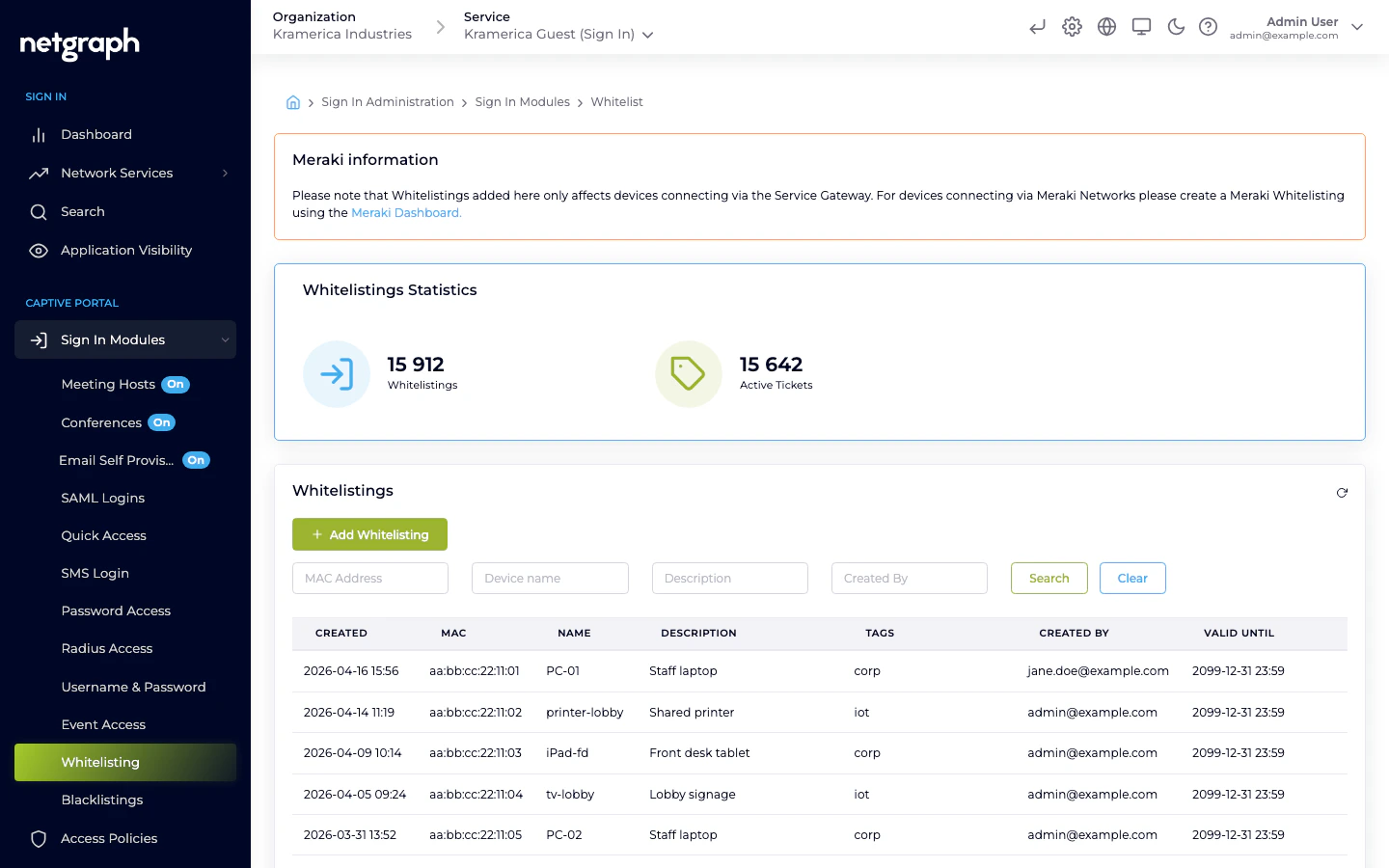The image size is (1389, 868).
Task: Toggle the On badge for Email Self Provisioning
Action: pyautogui.click(x=196, y=460)
